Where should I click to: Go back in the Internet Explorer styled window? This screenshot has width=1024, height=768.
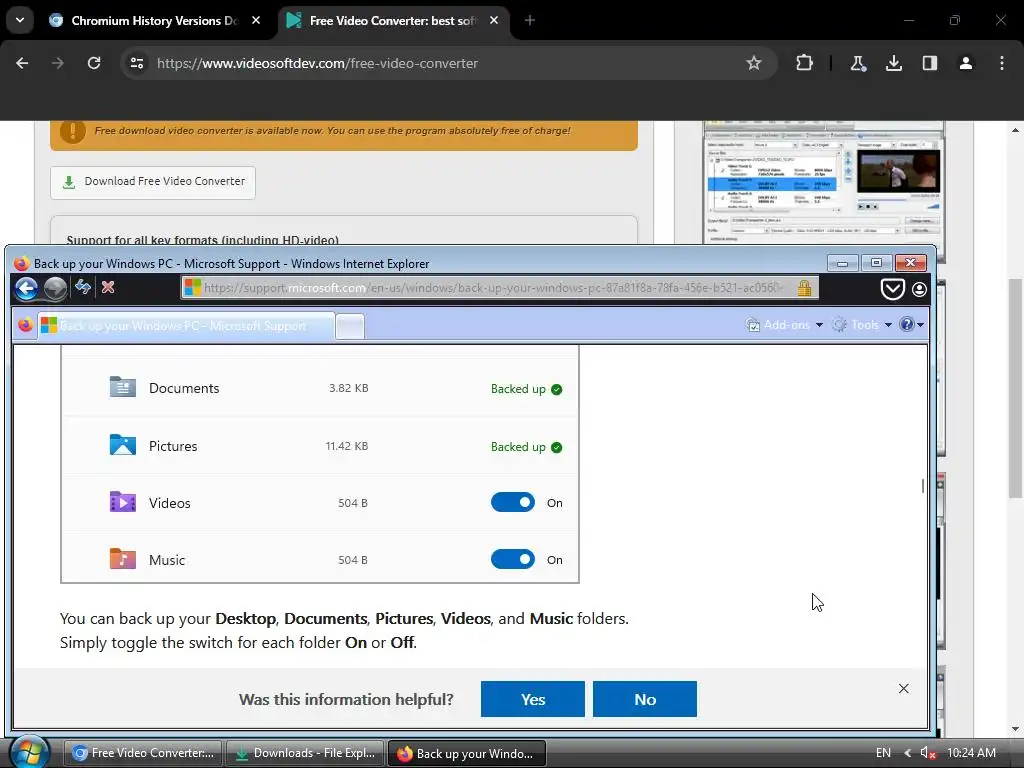pos(27,288)
